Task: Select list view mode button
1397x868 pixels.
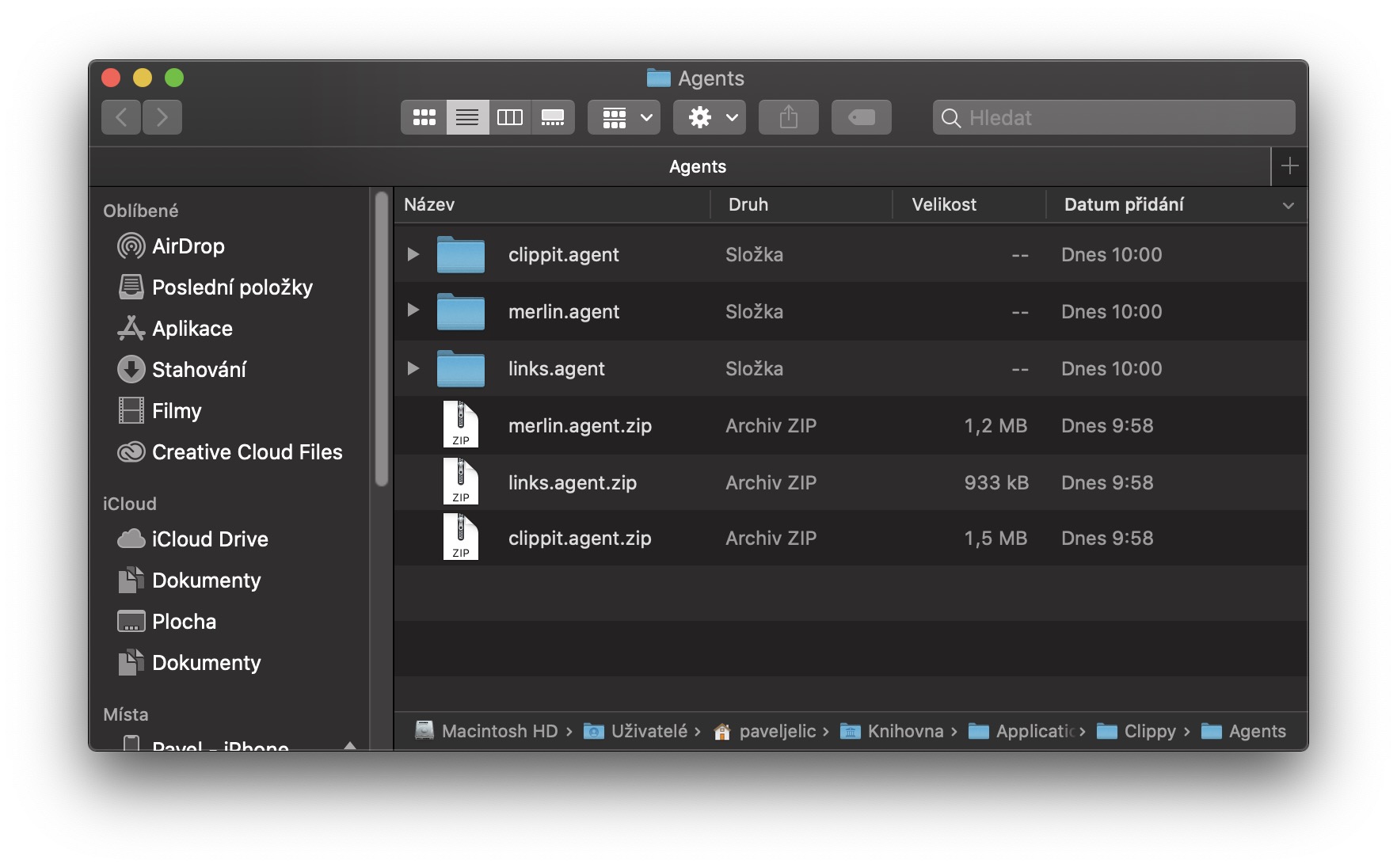Action: [467, 117]
